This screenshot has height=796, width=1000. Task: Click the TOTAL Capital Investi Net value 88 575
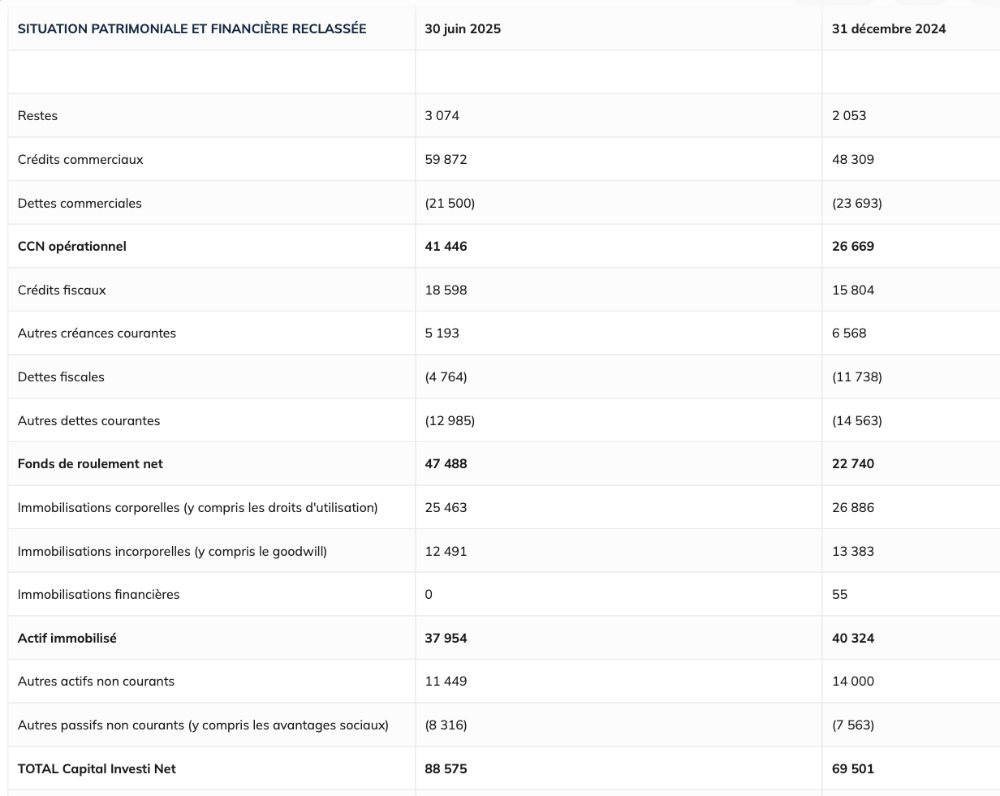446,769
